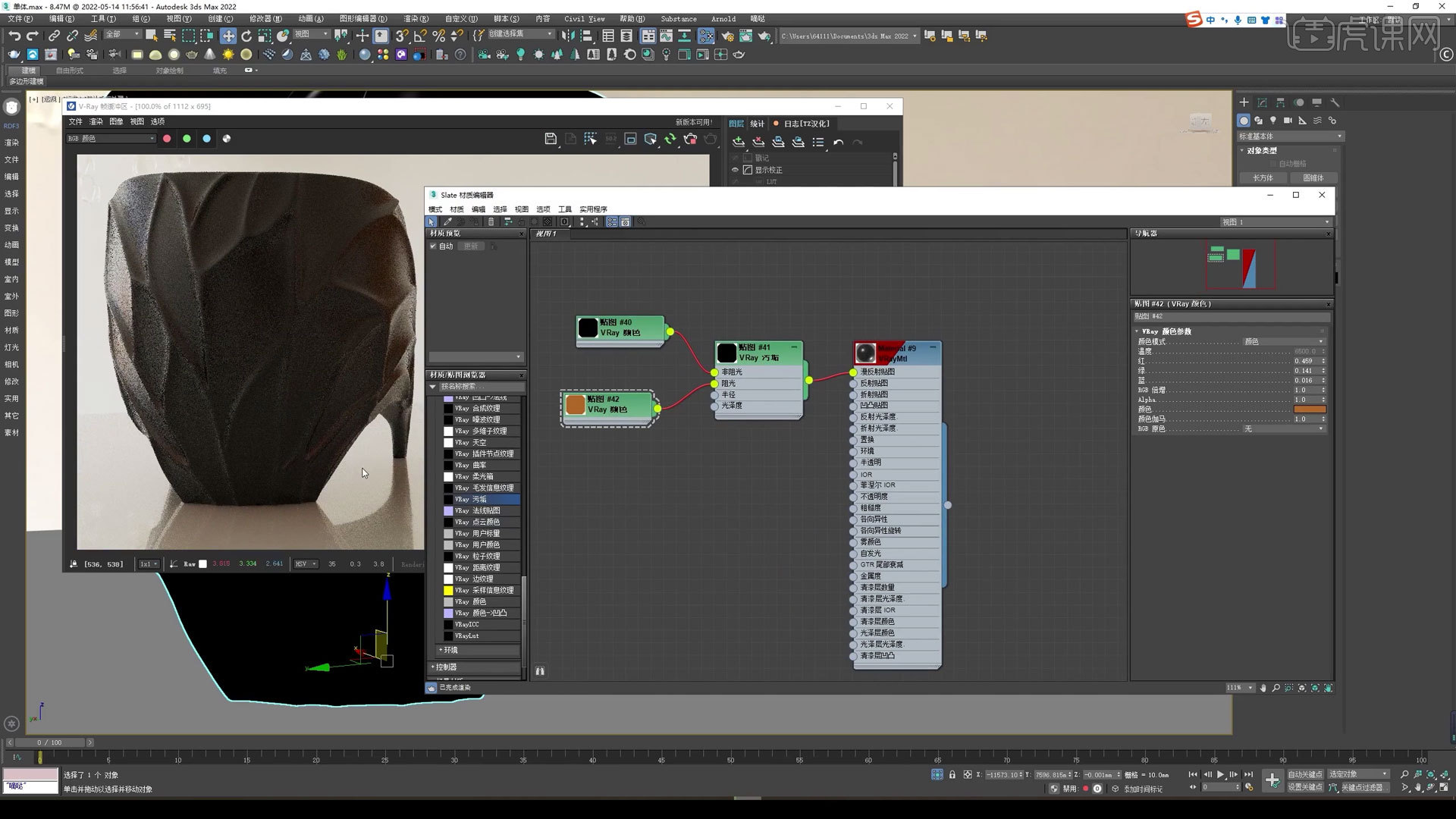Click the 更新 button in material preview
The image size is (1456, 819).
pos(470,246)
